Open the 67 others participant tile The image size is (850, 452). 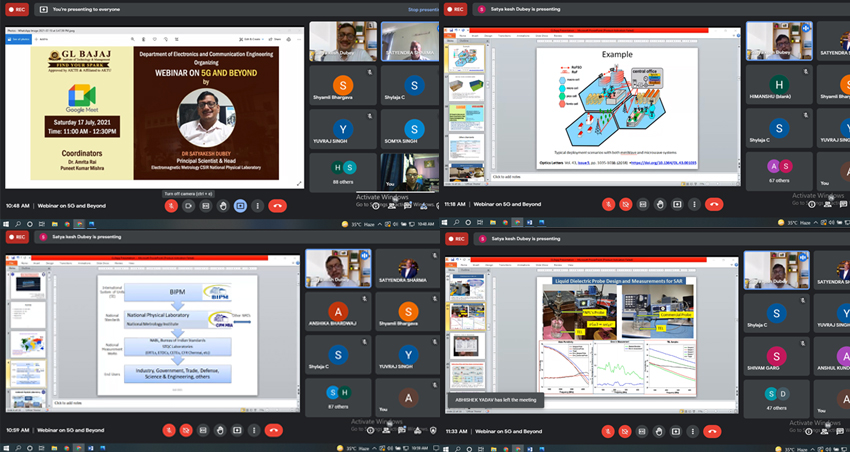779,170
